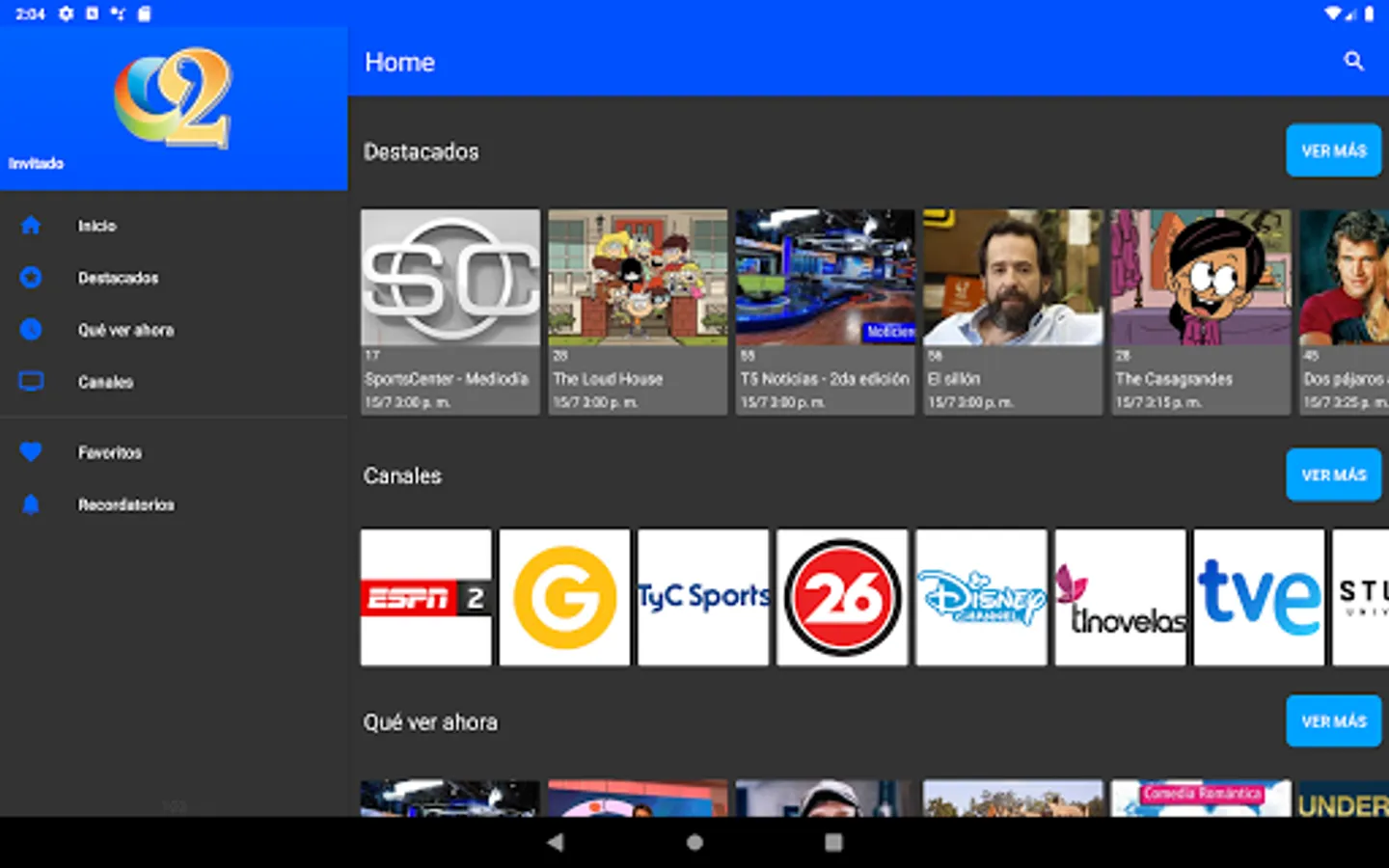Open Favoritos in the side menu
The width and height of the screenshot is (1389, 868).
click(x=174, y=452)
